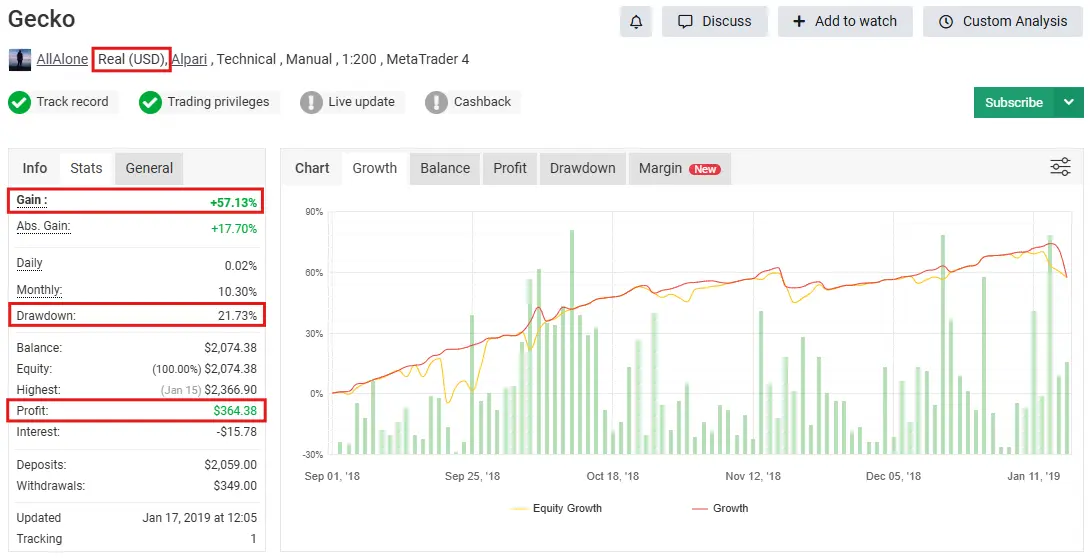
Task: Open chart settings sliders icon
Action: point(1060,167)
